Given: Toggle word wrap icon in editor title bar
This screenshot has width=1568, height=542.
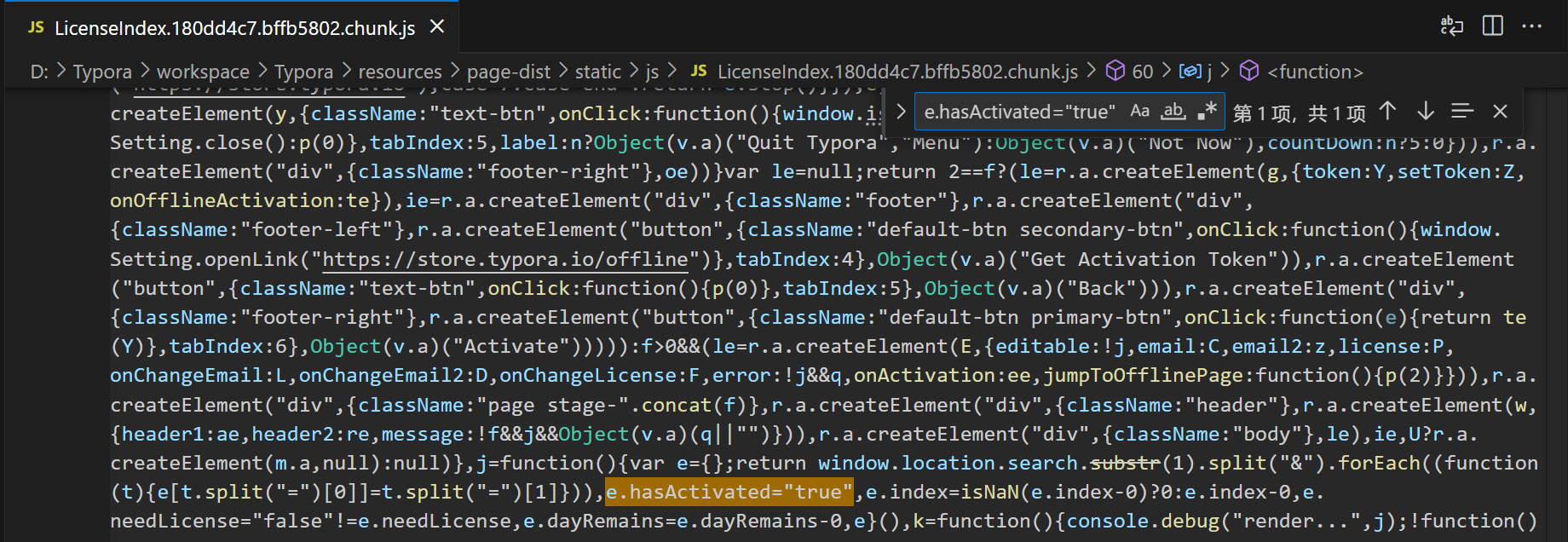Looking at the screenshot, I should [x=1452, y=26].
